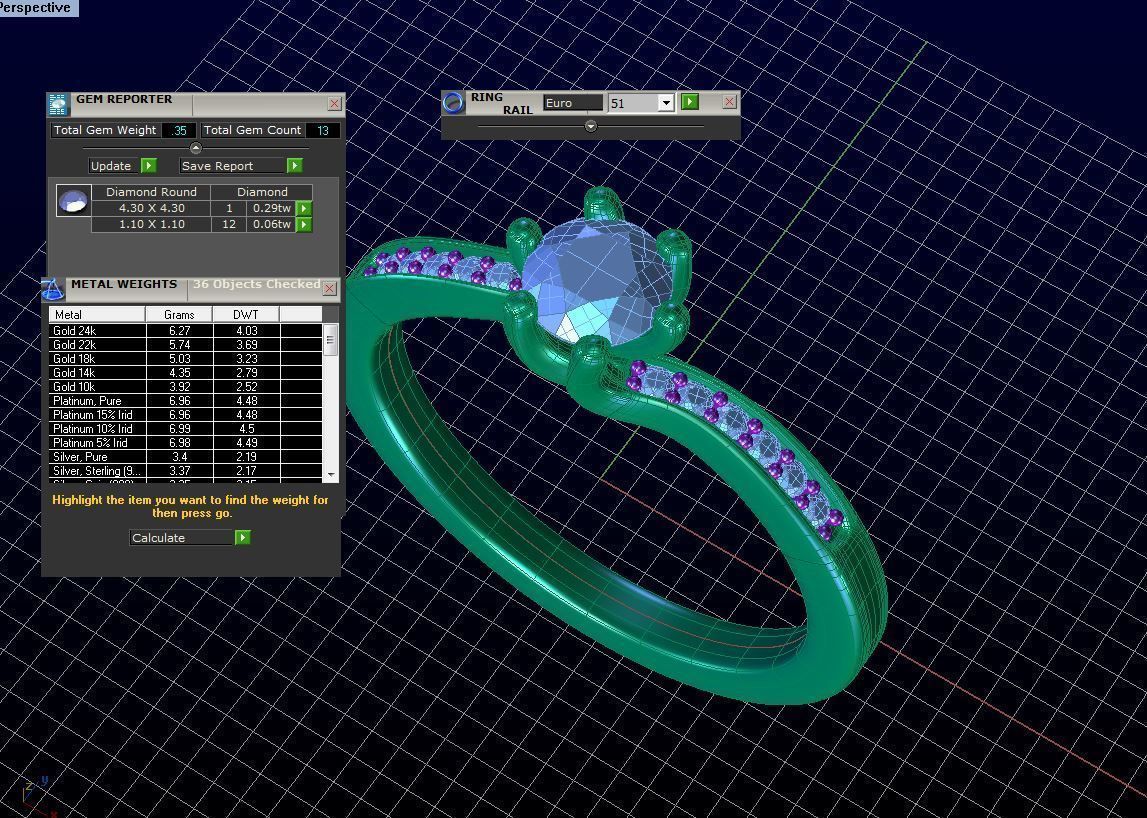Expand Ring Rail panel with the down arrow
This screenshot has width=1147, height=818.
(590, 126)
